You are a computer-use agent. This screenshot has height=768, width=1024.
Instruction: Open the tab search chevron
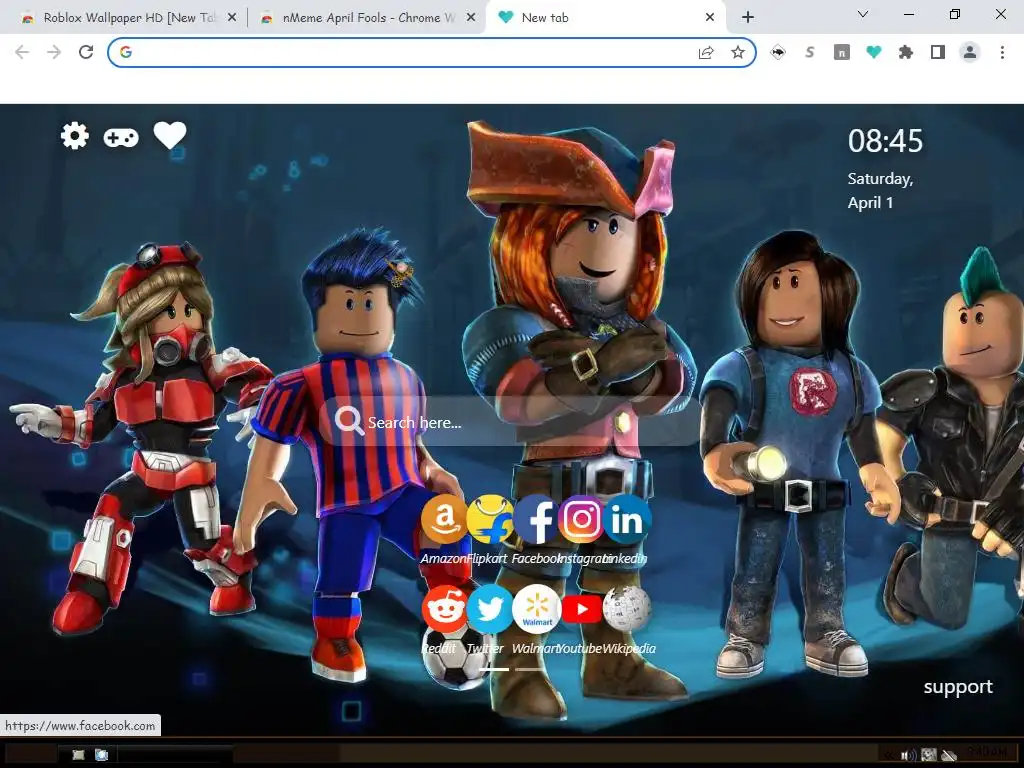pyautogui.click(x=863, y=14)
